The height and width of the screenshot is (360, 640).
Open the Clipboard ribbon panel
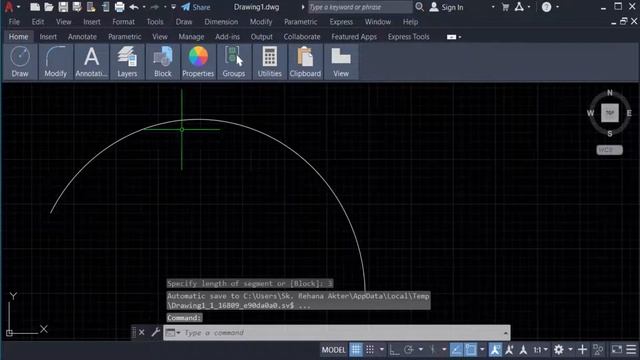[x=305, y=62]
